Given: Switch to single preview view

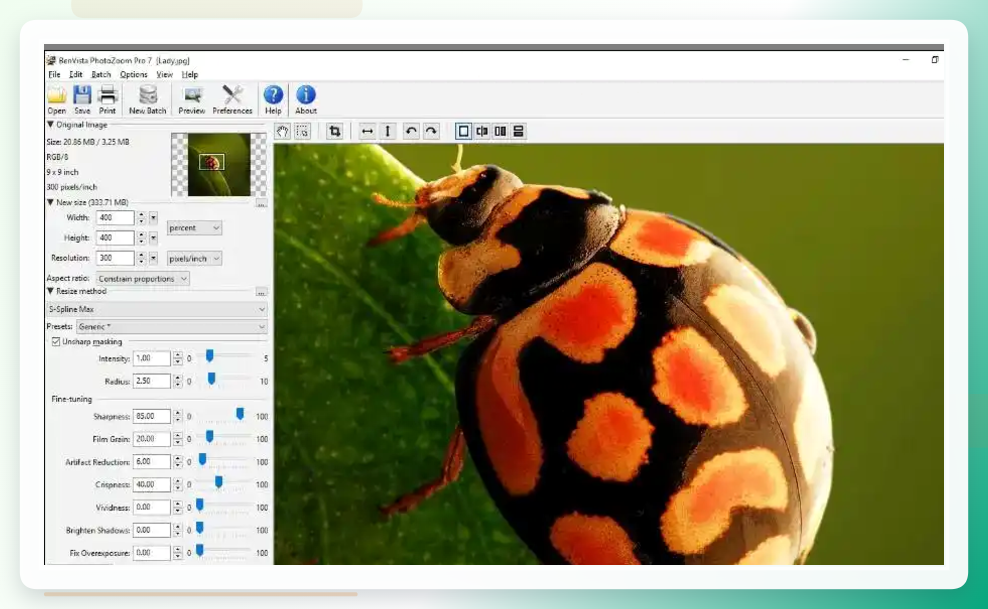Looking at the screenshot, I should point(463,131).
